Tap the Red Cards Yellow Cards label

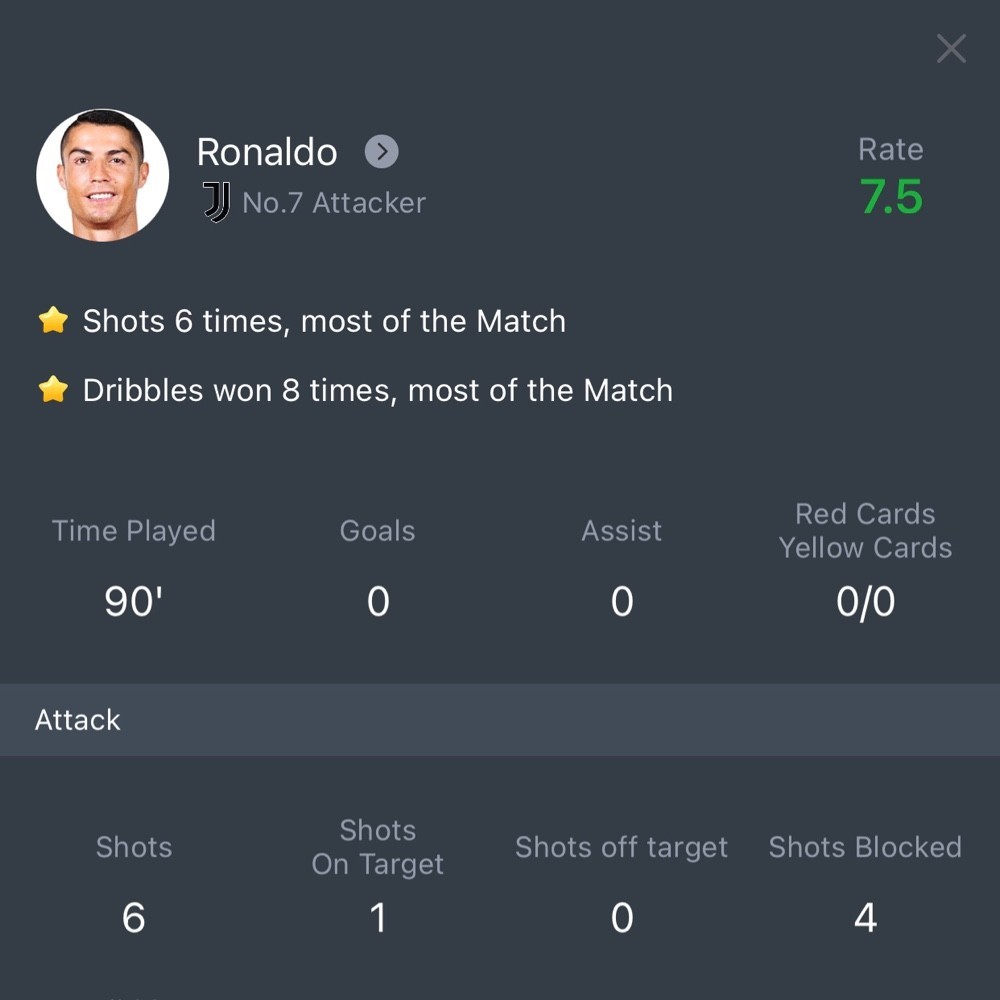(865, 531)
